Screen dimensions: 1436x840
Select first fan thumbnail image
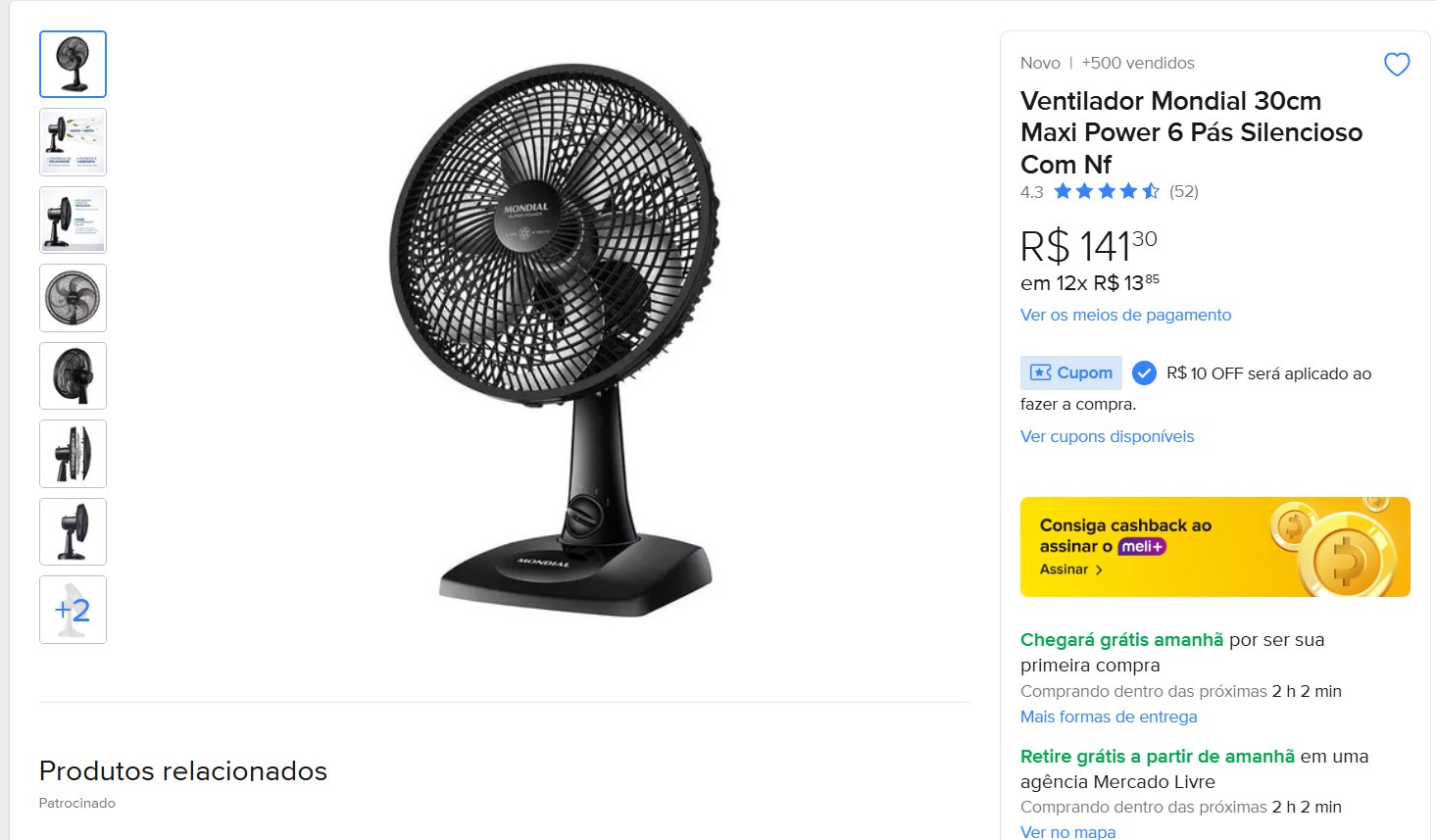pos(74,65)
